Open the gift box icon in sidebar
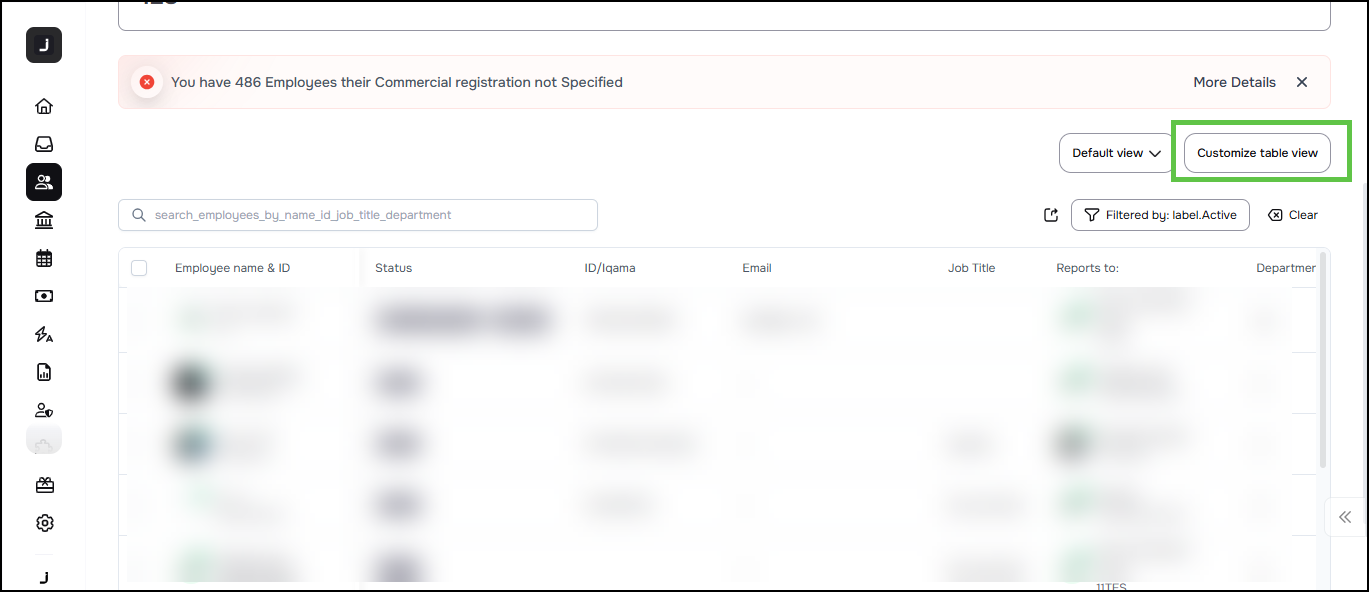This screenshot has width=1369, height=592. [44, 485]
